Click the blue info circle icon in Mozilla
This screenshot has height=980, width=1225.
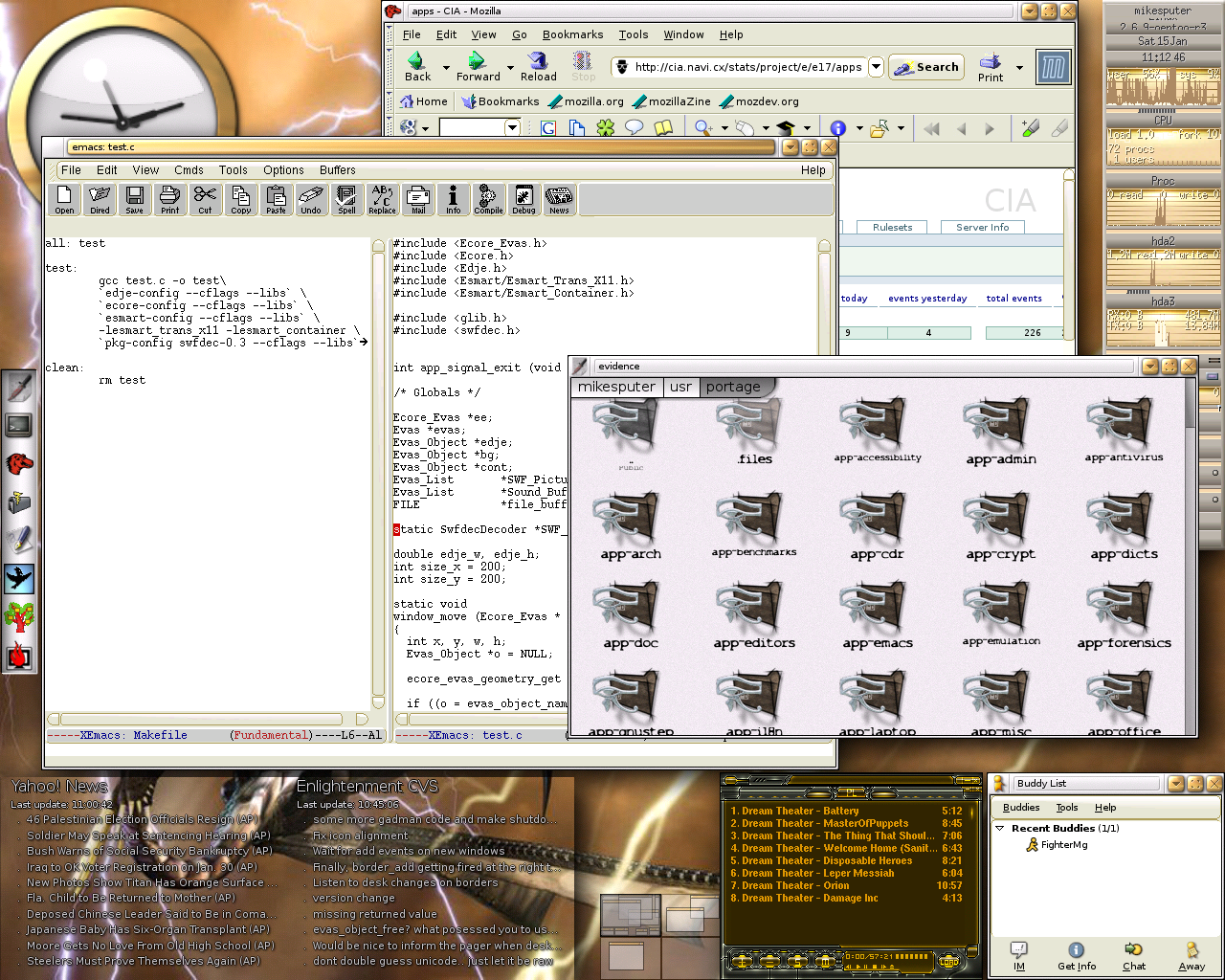point(838,127)
